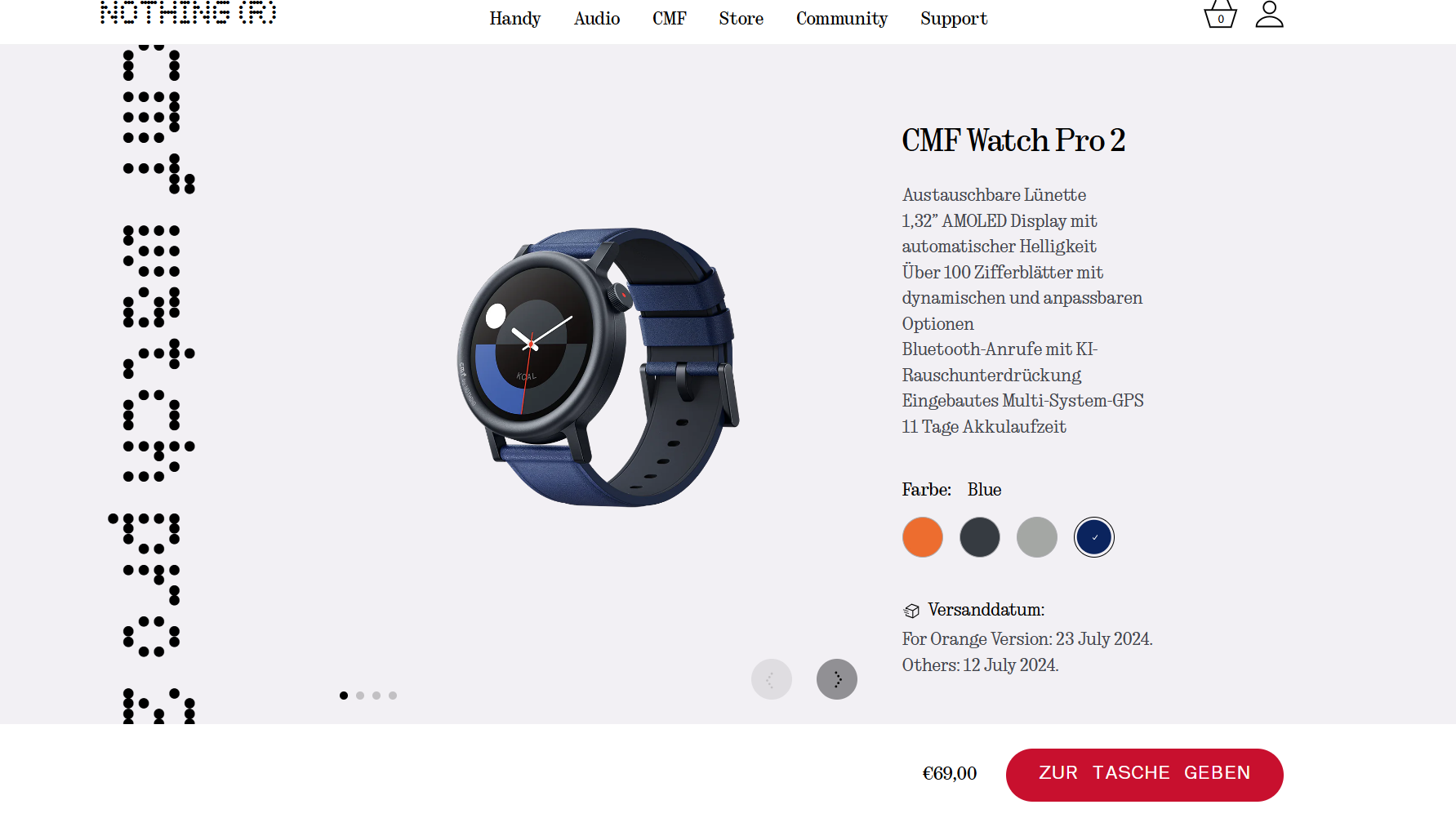1456x818 pixels.
Task: Select the Orange color swatch
Action: click(x=923, y=537)
